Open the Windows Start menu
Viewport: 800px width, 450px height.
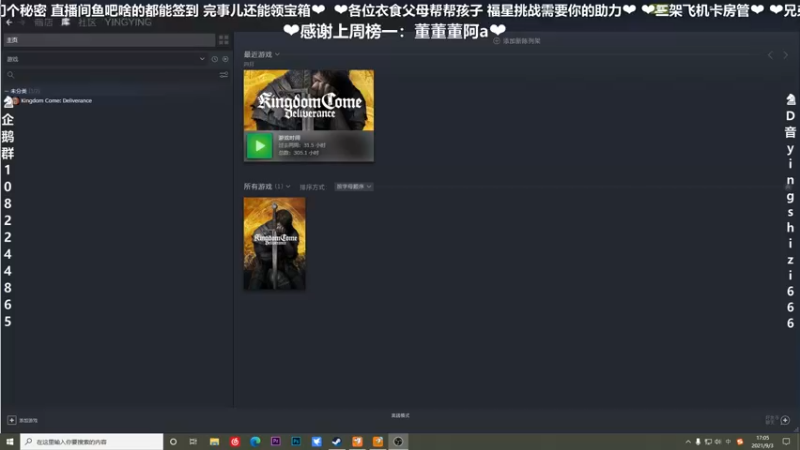(x=10, y=441)
